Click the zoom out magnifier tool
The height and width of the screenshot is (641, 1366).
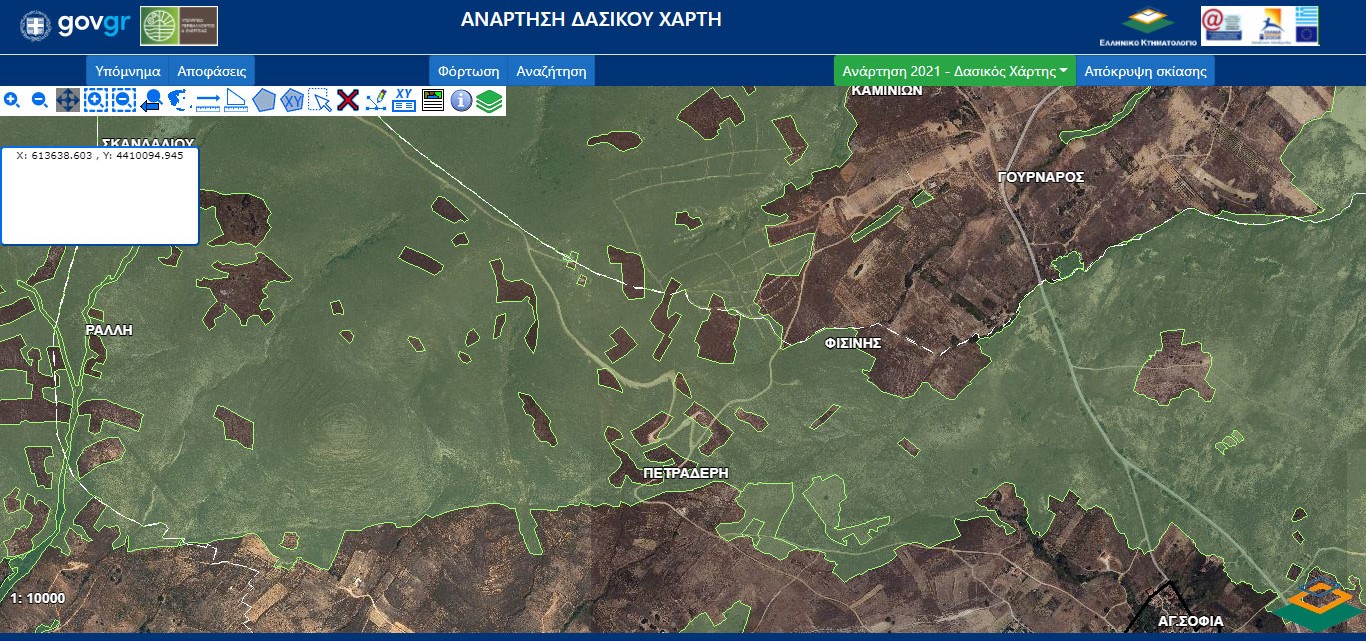[40, 100]
